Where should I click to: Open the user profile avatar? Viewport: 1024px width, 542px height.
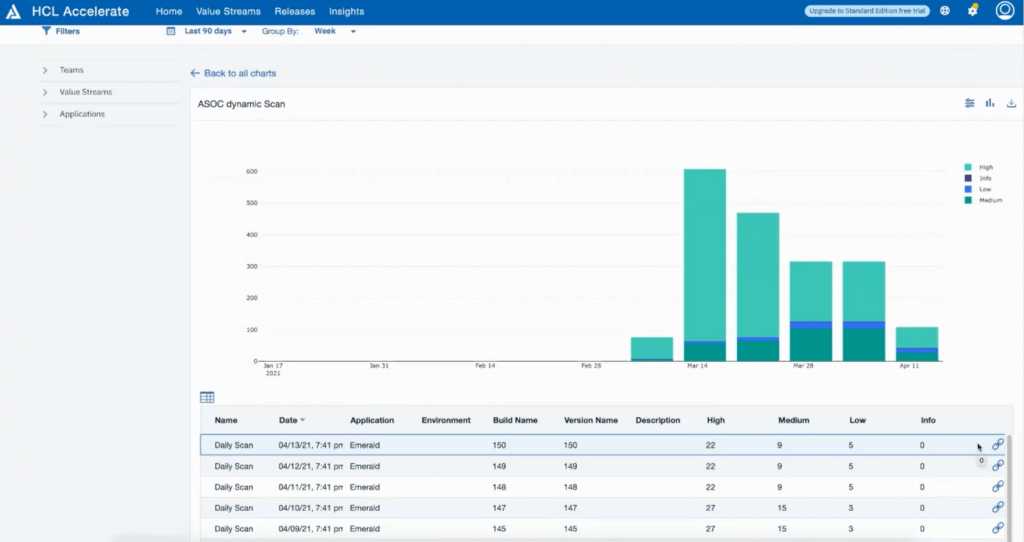pyautogui.click(x=1004, y=11)
